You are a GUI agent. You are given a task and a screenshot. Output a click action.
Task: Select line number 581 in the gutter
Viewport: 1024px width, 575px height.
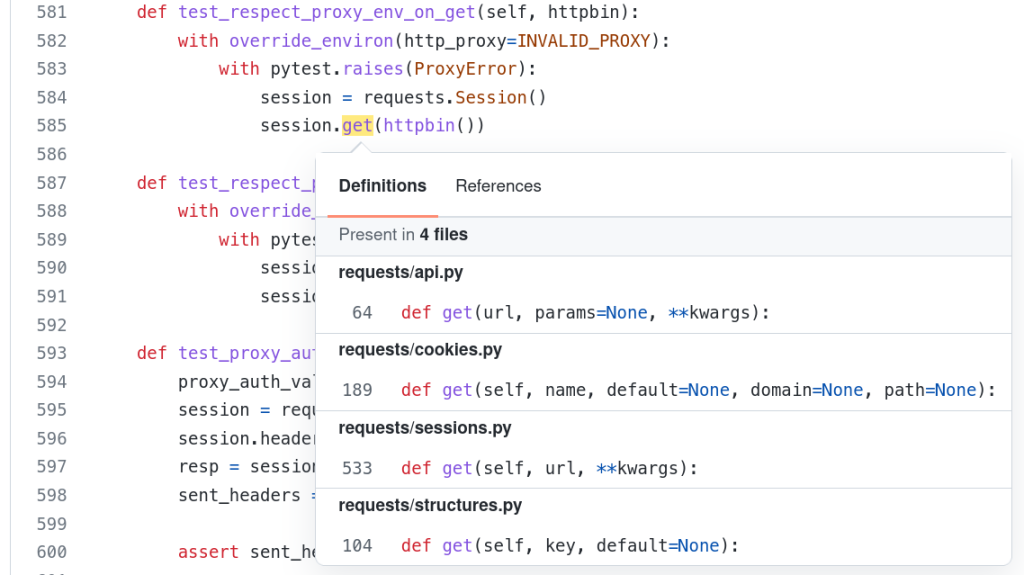(x=50, y=12)
